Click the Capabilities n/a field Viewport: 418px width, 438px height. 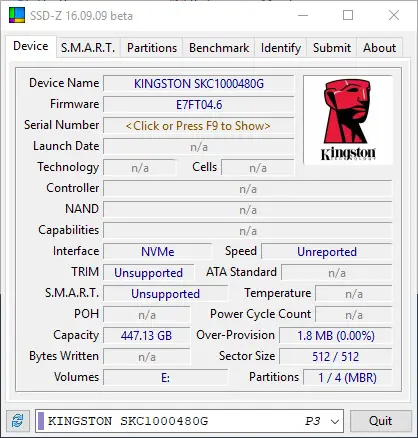pyautogui.click(x=248, y=231)
